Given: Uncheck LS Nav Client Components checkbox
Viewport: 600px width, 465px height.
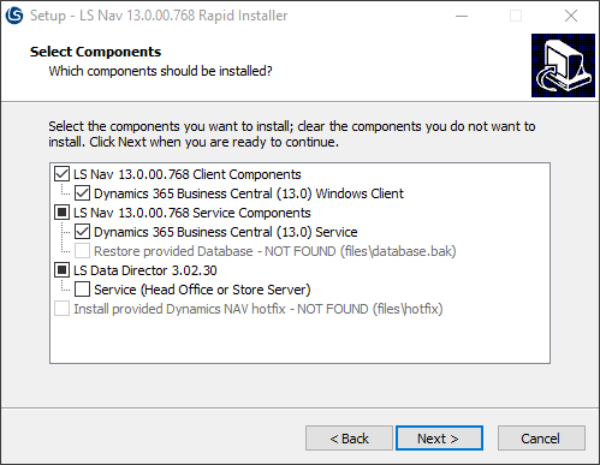Looking at the screenshot, I should click(61, 175).
